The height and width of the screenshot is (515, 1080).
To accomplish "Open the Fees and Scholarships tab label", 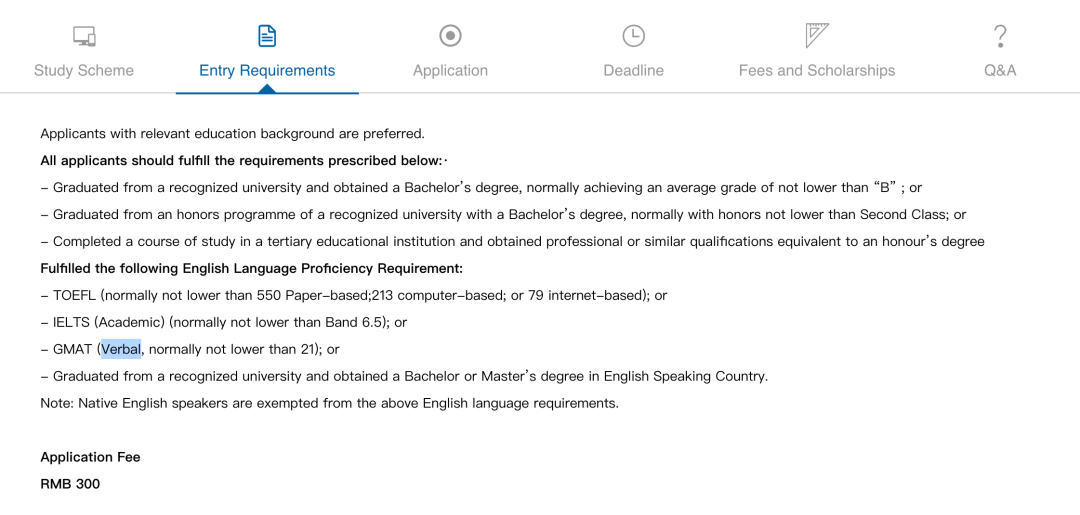I will tap(817, 70).
